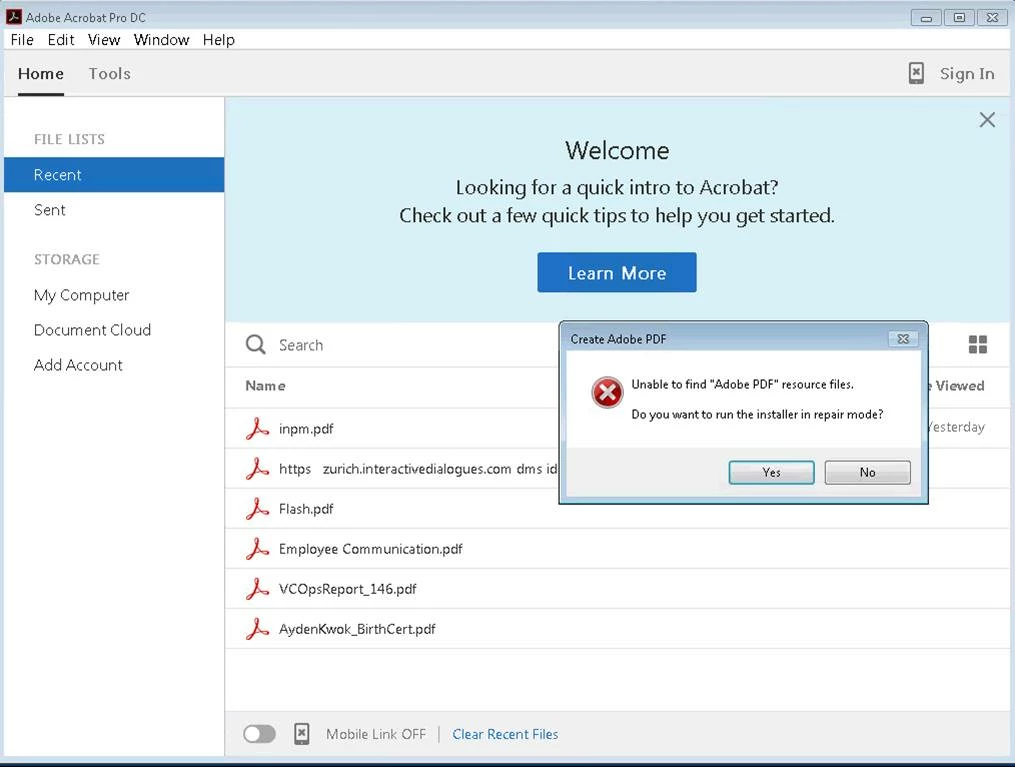Select Recent in file lists

tap(114, 175)
